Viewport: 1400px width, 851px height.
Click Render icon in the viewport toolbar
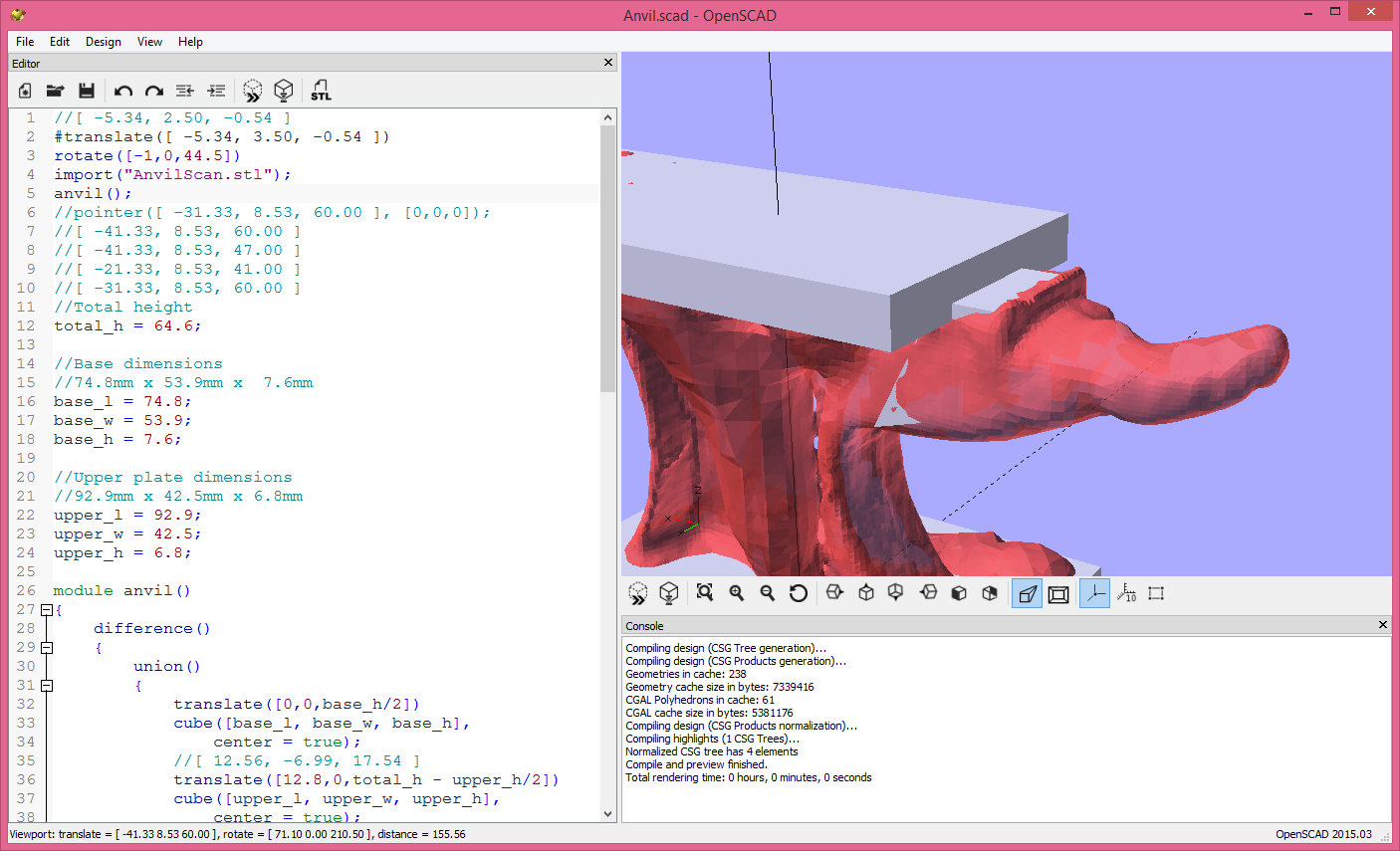tap(669, 593)
